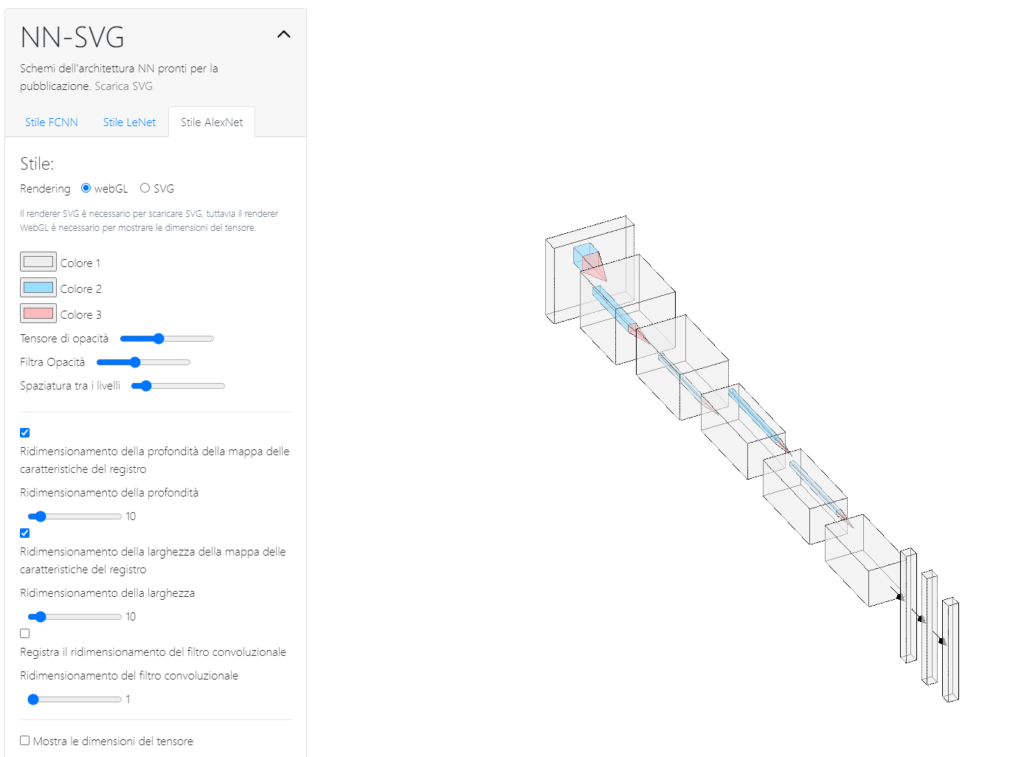Click the Tensore di opacità slider

click(x=166, y=339)
